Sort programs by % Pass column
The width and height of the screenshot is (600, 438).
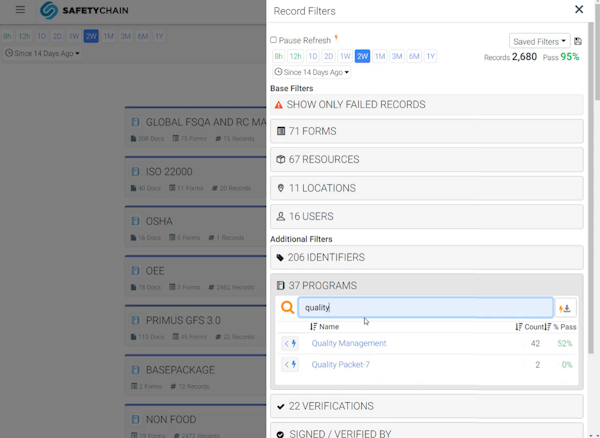pos(561,327)
